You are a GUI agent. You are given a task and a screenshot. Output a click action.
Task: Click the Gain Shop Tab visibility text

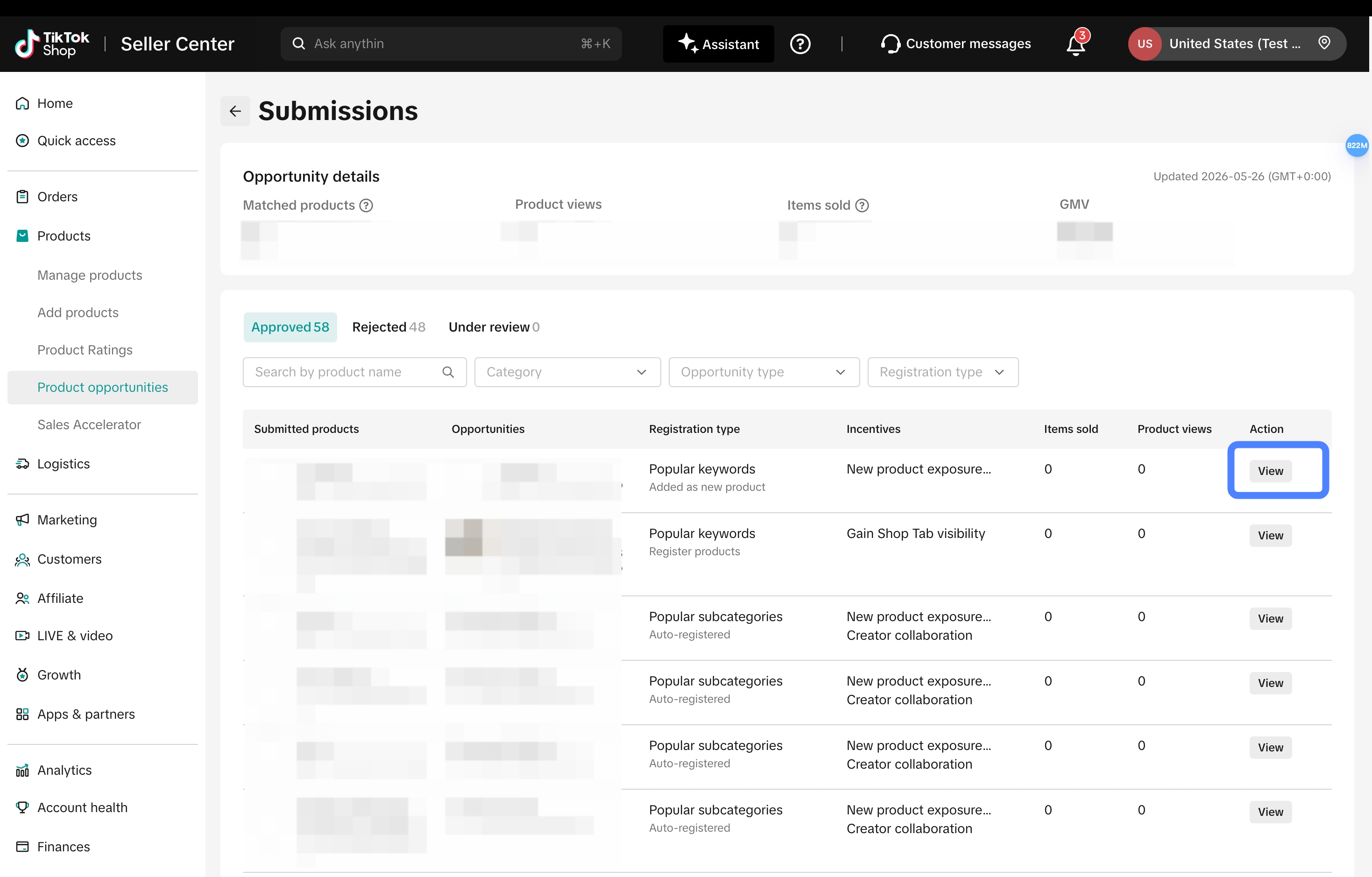click(x=916, y=533)
